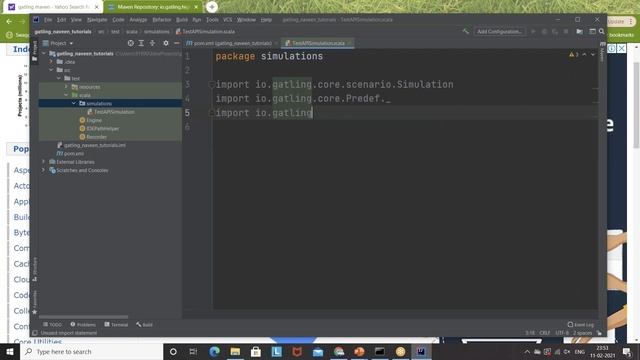The height and width of the screenshot is (360, 640).
Task: Collapse the simulations package
Action: (x=74, y=103)
